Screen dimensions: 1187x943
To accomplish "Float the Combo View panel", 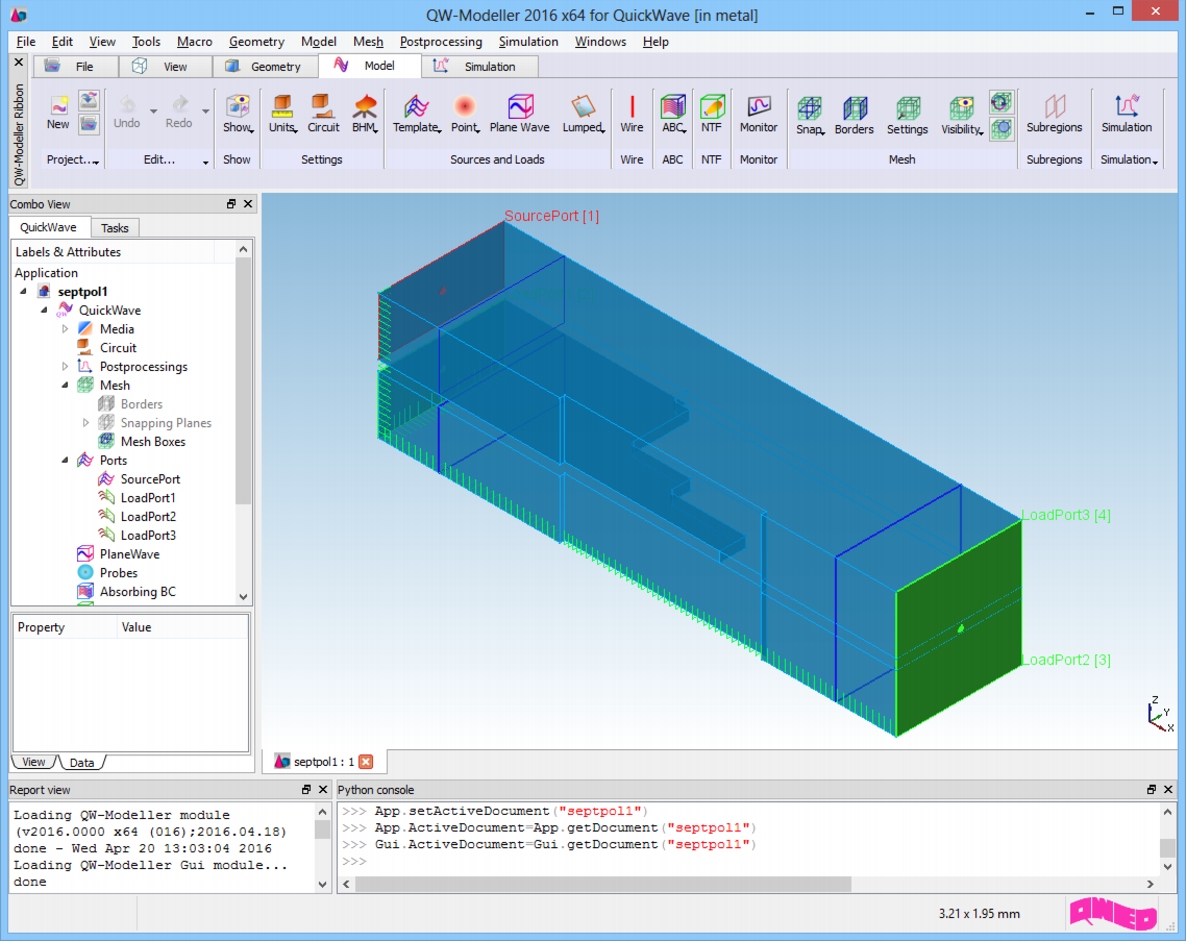I will (x=231, y=204).
